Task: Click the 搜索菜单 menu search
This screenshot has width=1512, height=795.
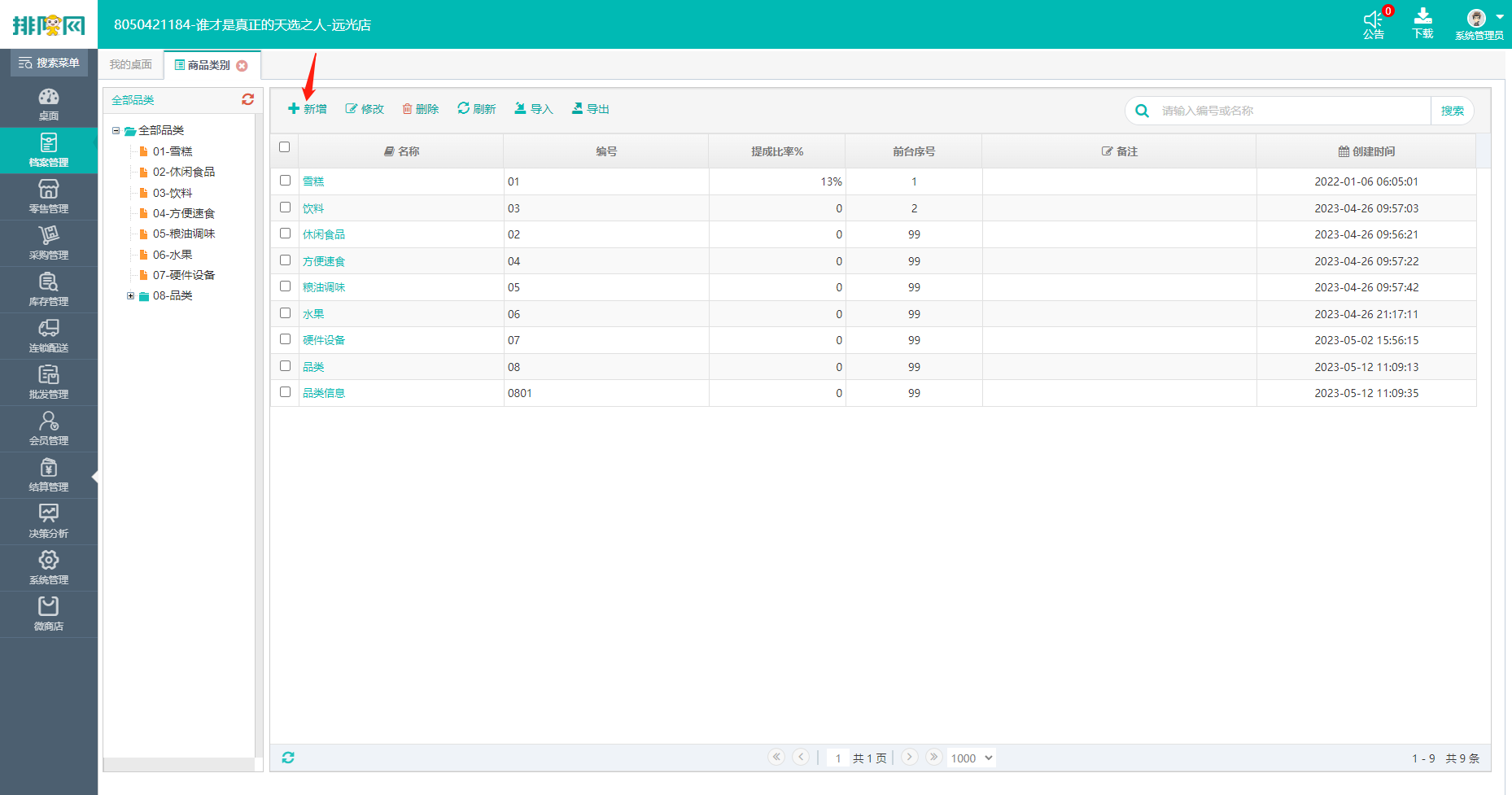Action: click(49, 63)
